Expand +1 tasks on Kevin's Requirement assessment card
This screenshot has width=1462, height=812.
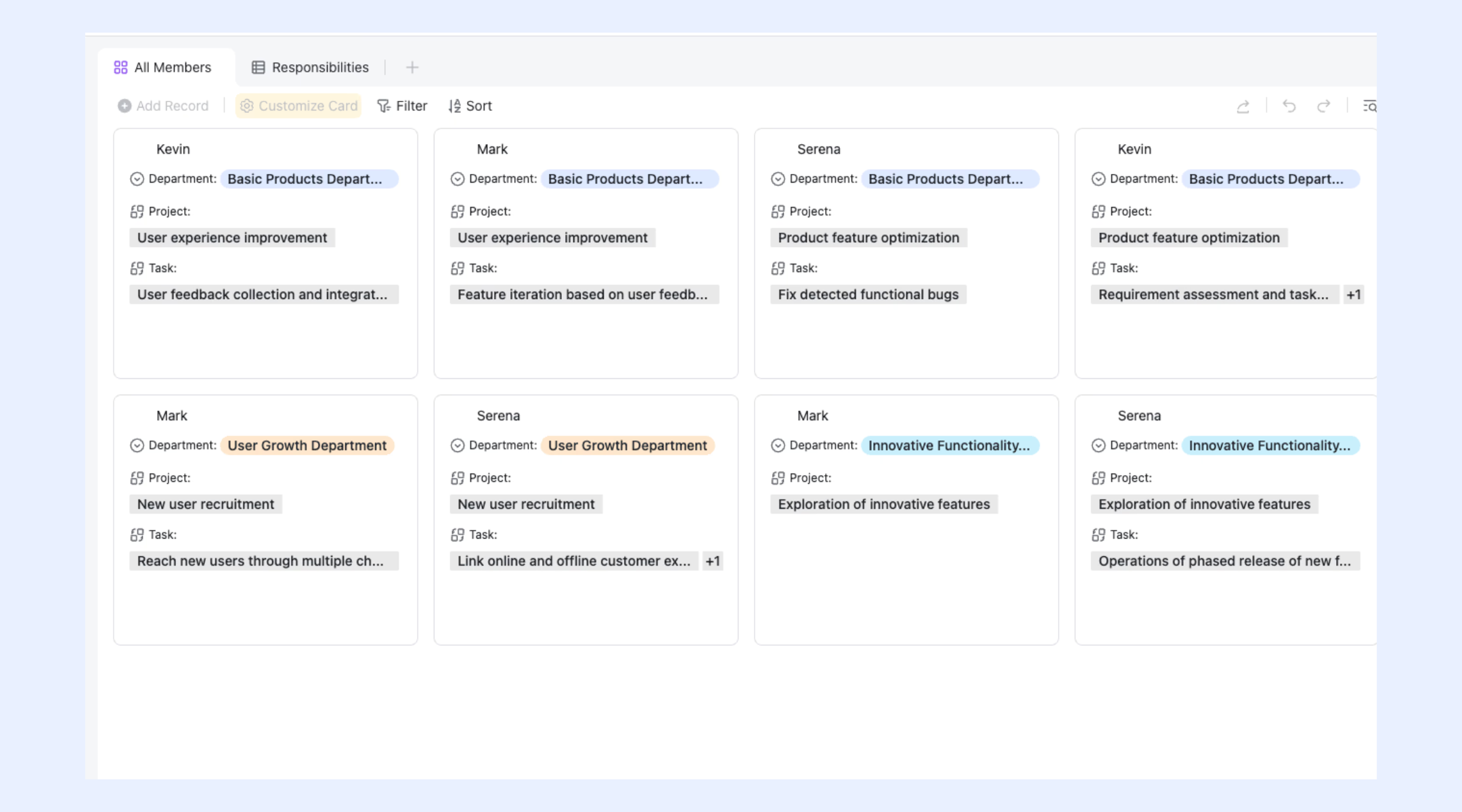(1354, 295)
